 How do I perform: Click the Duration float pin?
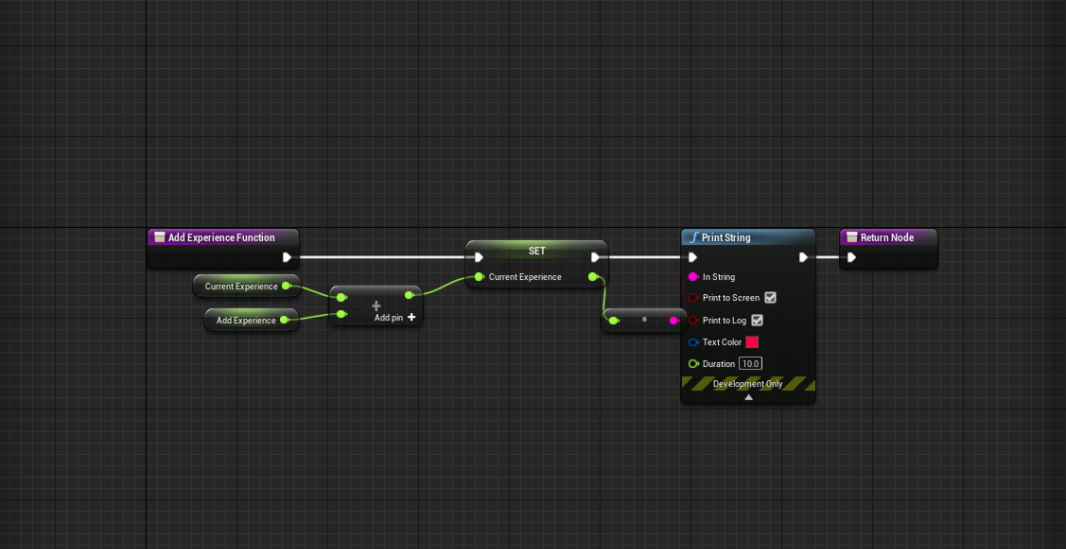point(693,364)
